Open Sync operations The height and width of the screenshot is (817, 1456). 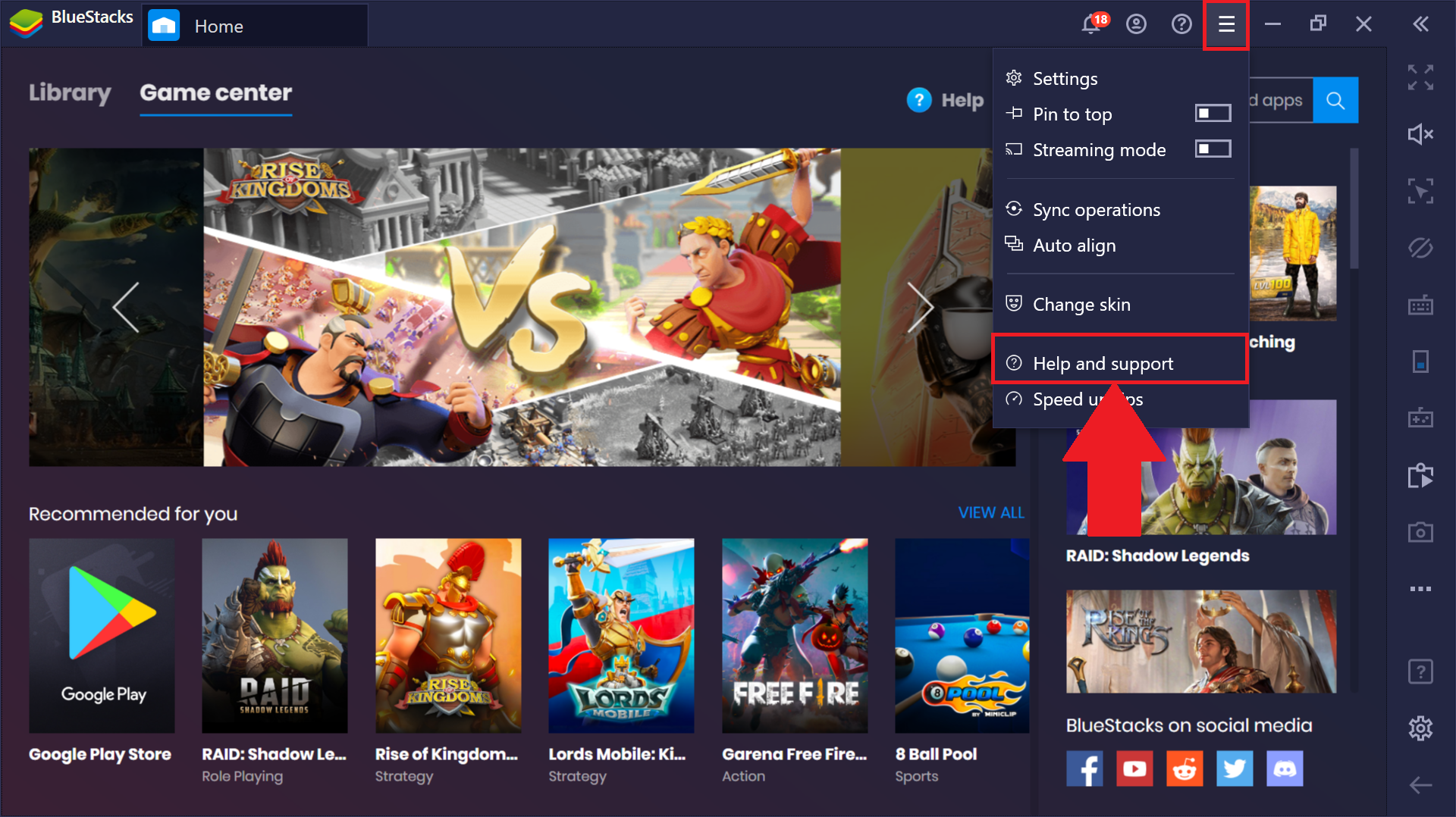coord(1096,209)
